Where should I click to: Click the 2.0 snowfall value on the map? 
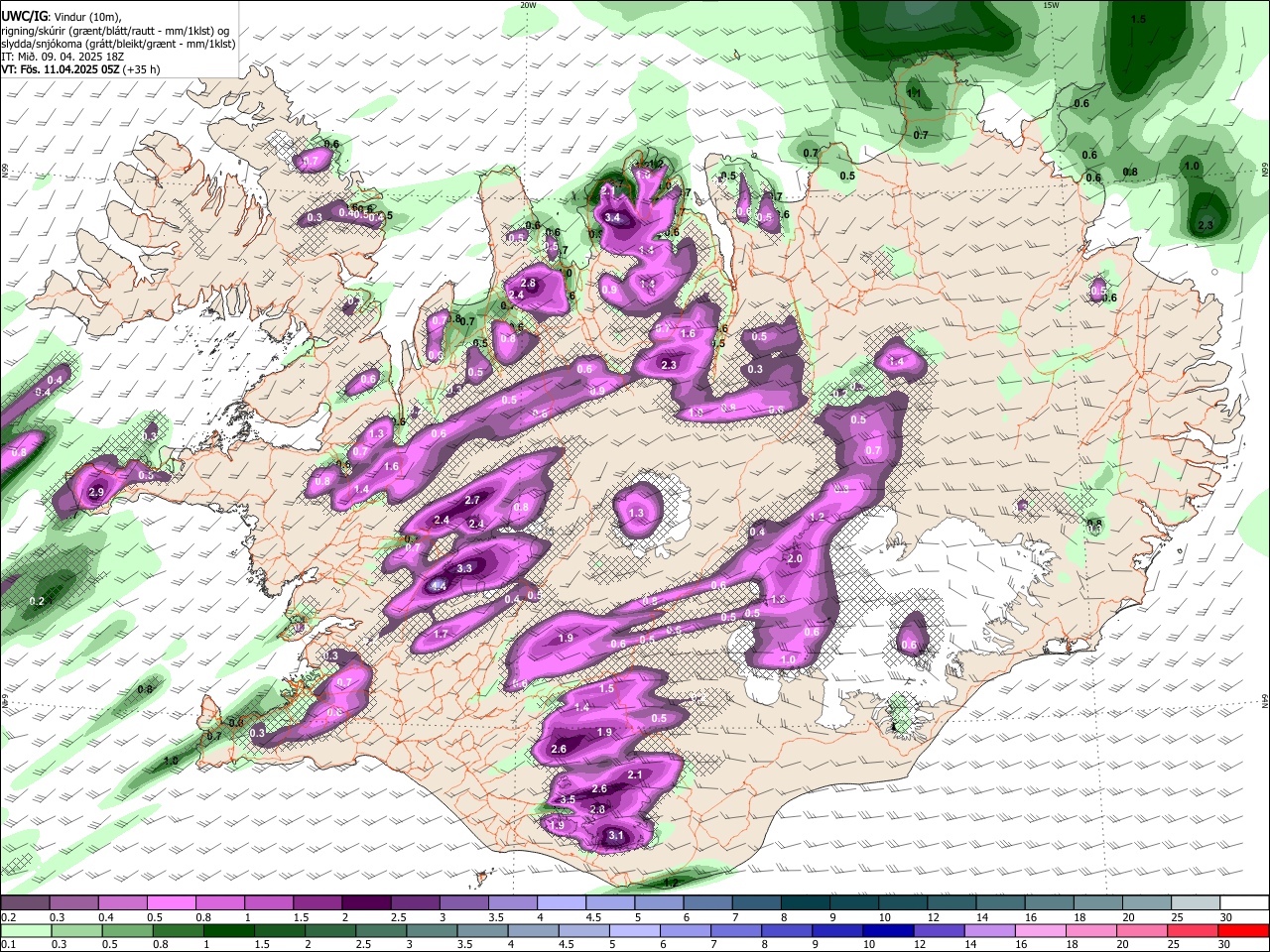pyautogui.click(x=794, y=559)
